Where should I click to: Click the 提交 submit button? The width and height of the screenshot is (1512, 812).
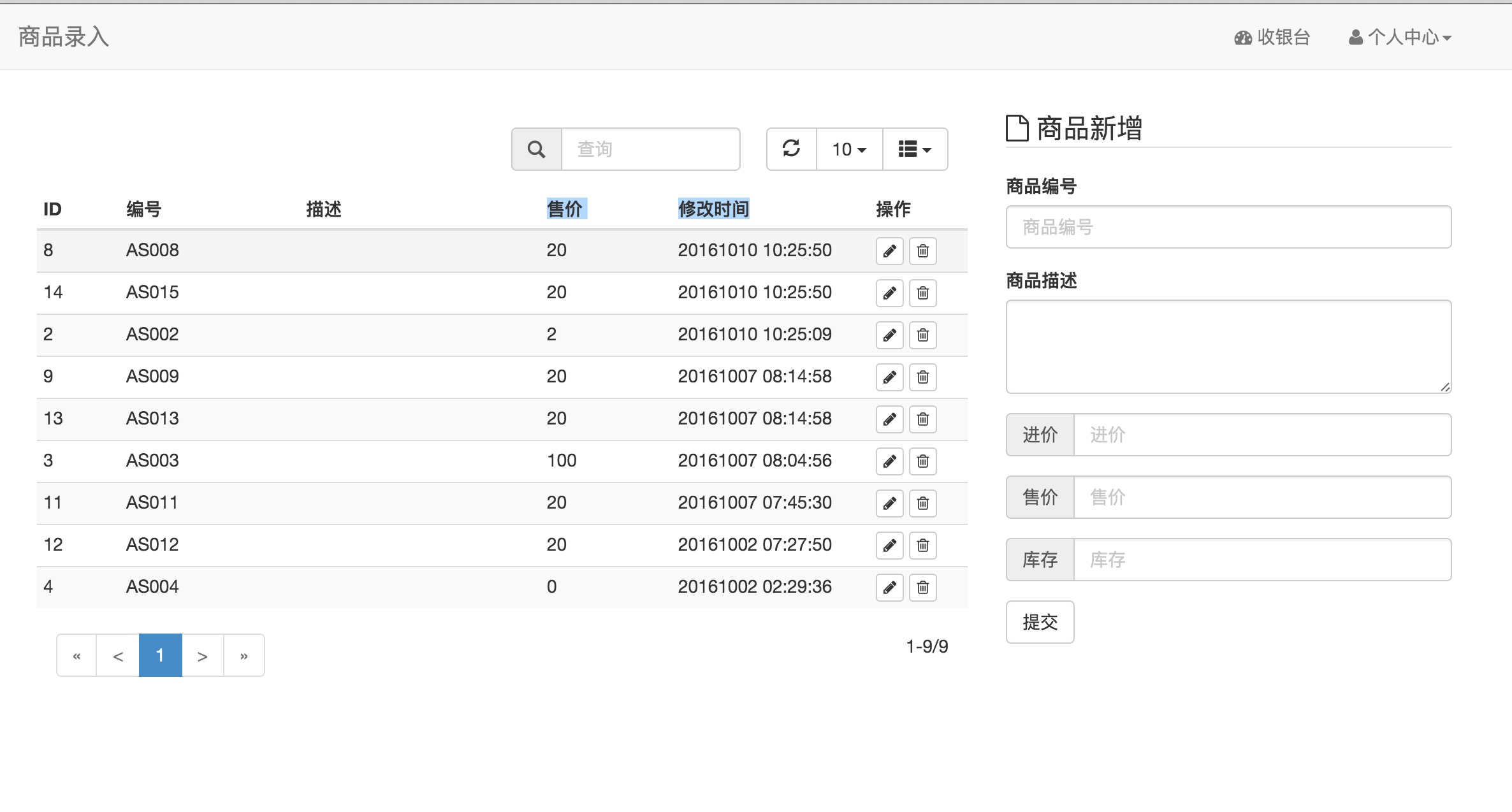[1040, 622]
